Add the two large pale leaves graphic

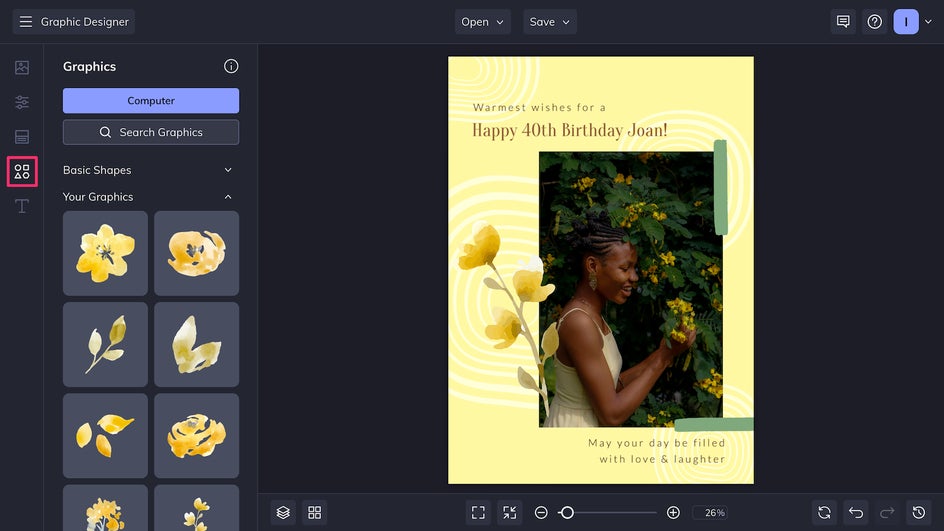196,344
